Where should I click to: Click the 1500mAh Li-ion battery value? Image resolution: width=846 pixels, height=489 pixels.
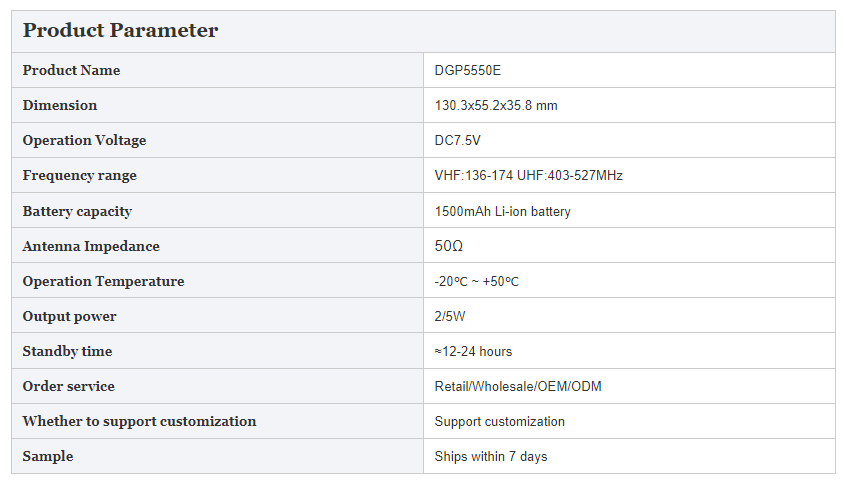click(502, 211)
